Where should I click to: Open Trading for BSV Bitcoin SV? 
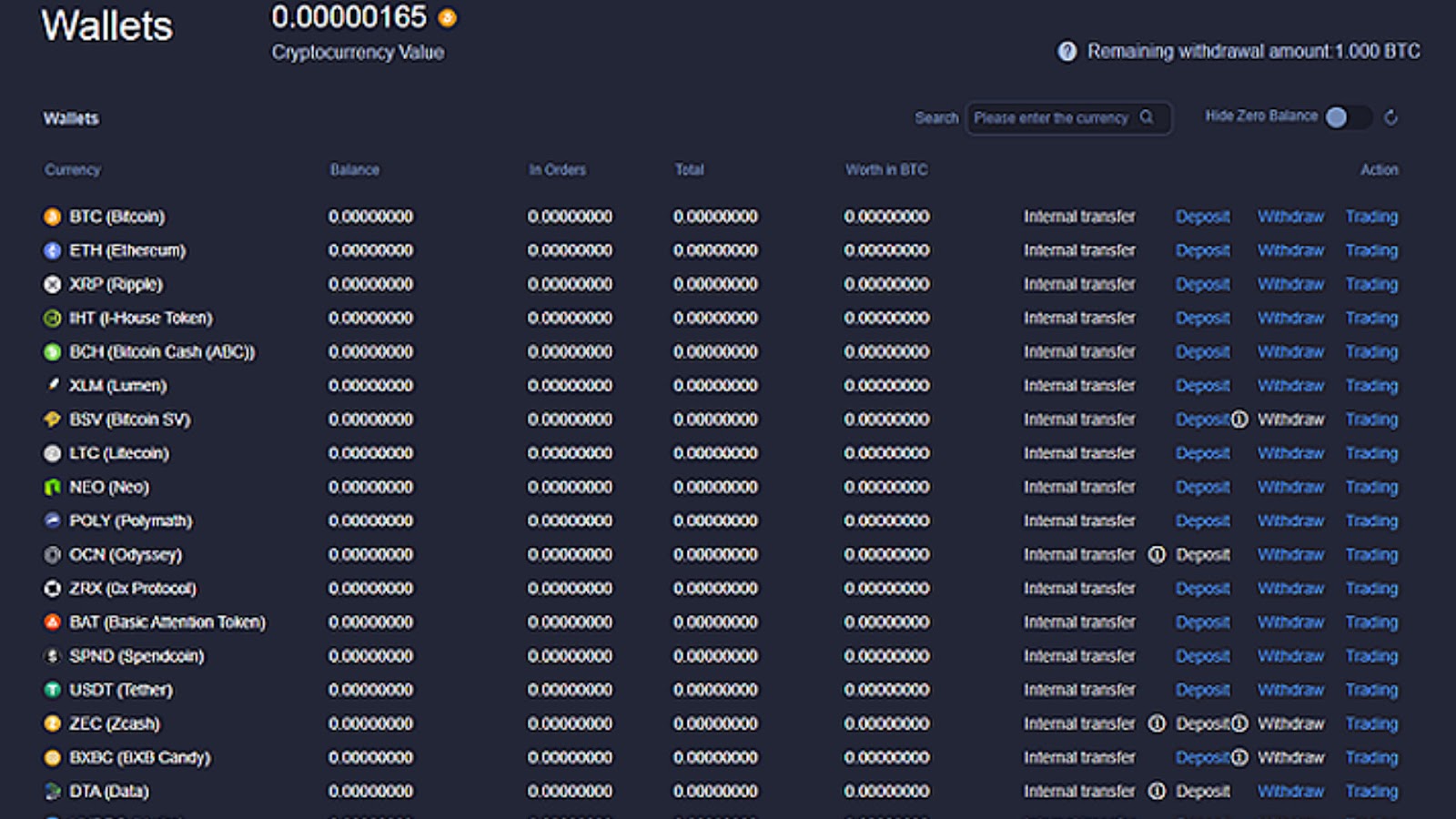coord(1371,420)
